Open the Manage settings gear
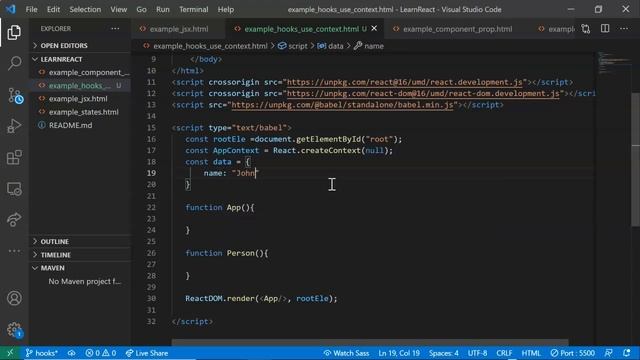The height and width of the screenshot is (360, 640). pyautogui.click(x=14, y=329)
